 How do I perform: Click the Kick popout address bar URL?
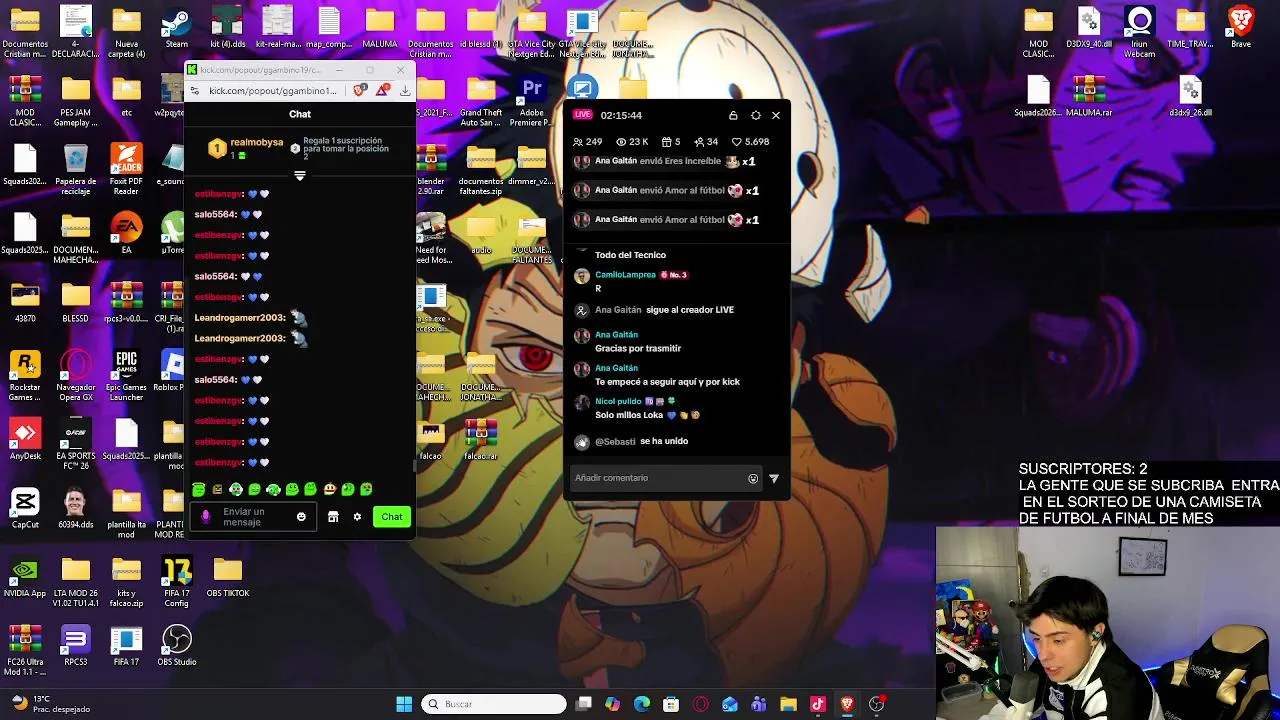273,91
